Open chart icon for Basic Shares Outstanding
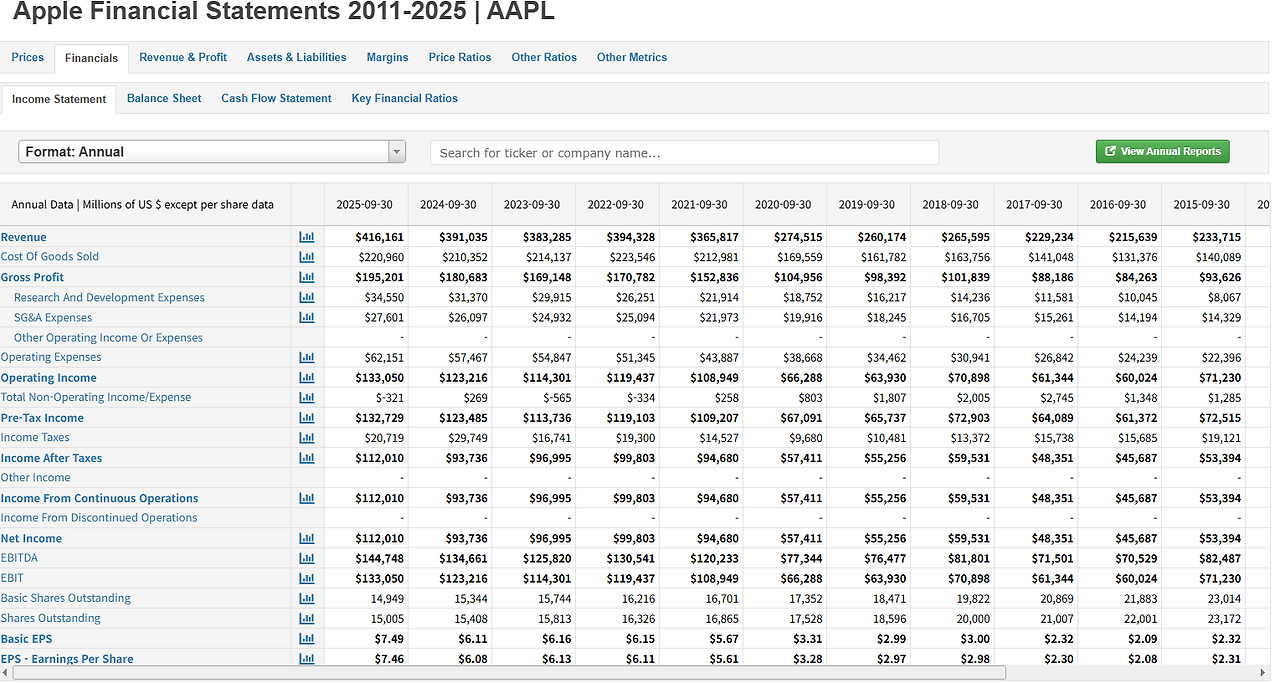Viewport: 1280px width, 683px height. pyautogui.click(x=307, y=598)
